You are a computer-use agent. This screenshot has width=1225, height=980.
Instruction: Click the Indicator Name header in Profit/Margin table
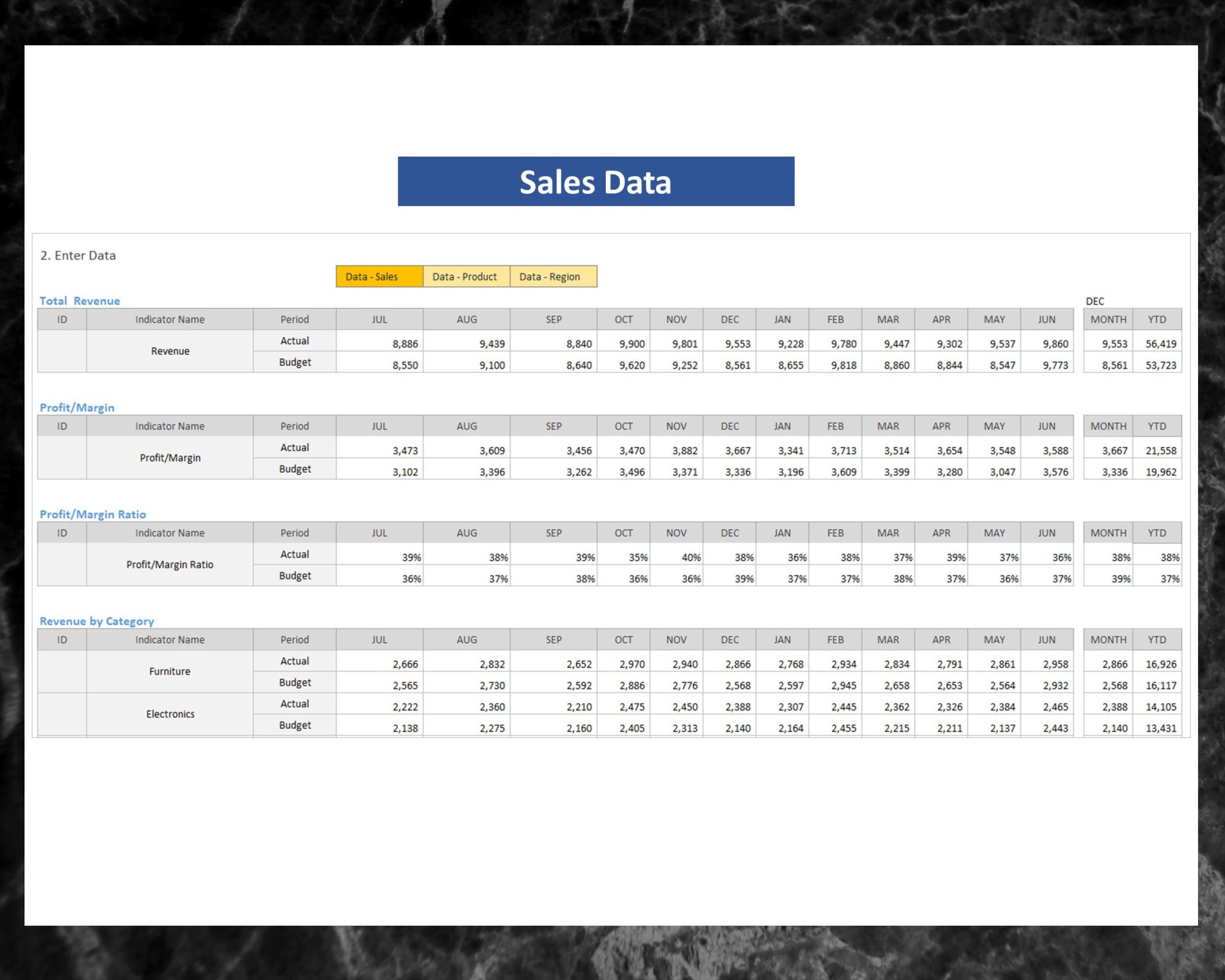point(169,426)
